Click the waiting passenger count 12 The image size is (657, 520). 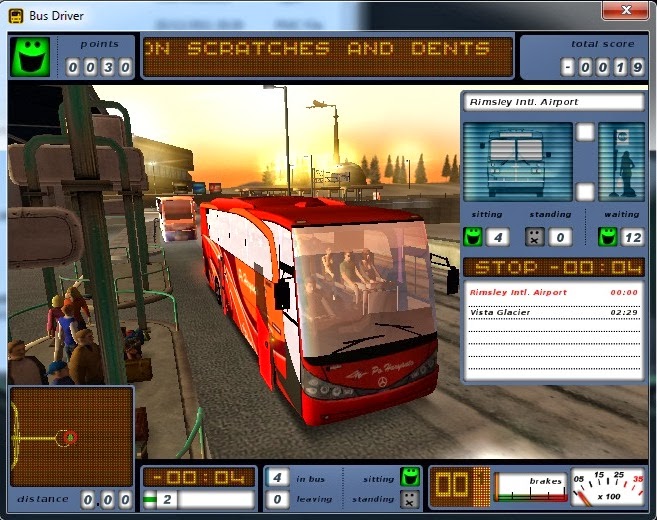(633, 238)
